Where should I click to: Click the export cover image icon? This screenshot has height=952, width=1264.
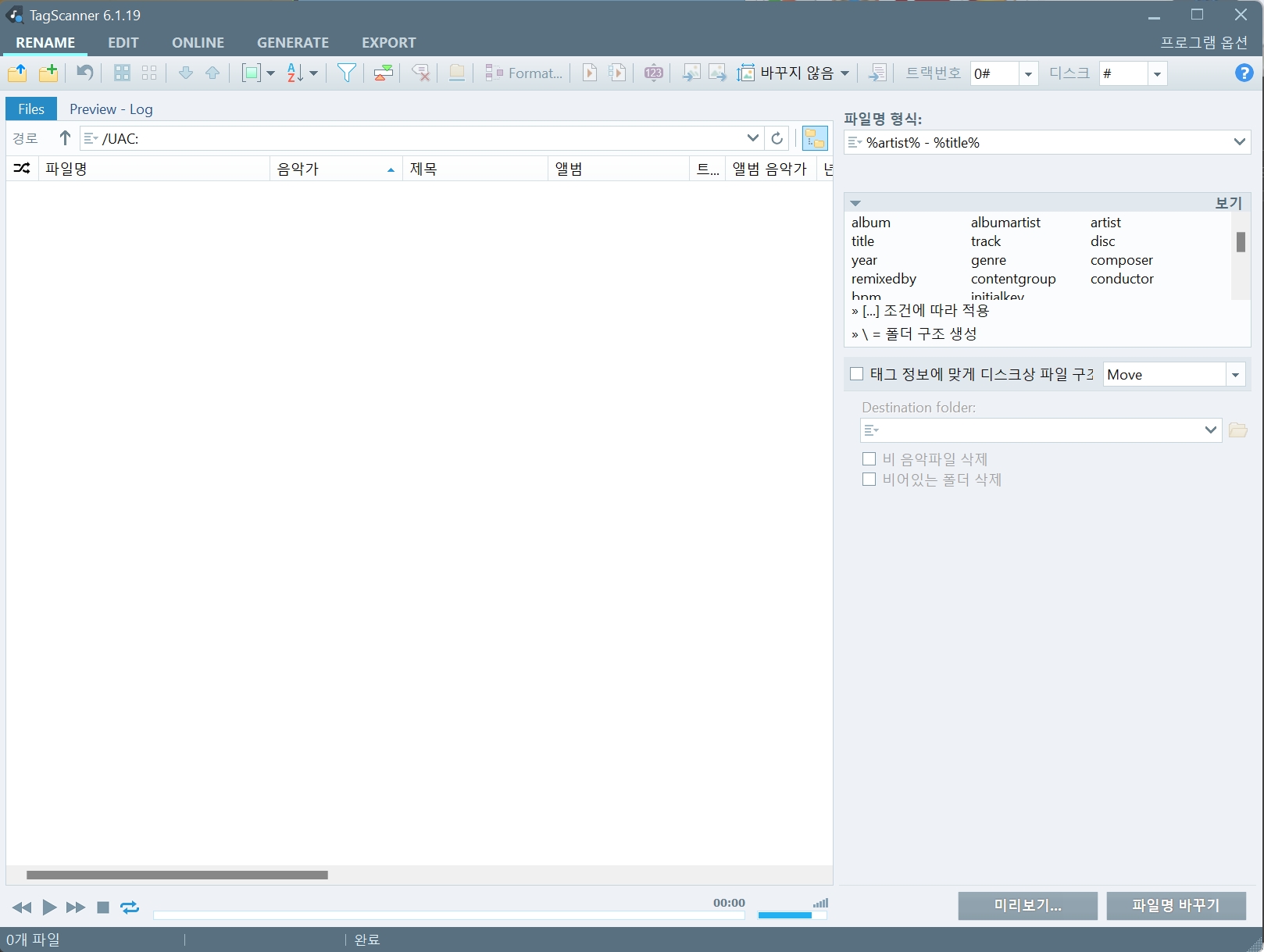tap(717, 73)
